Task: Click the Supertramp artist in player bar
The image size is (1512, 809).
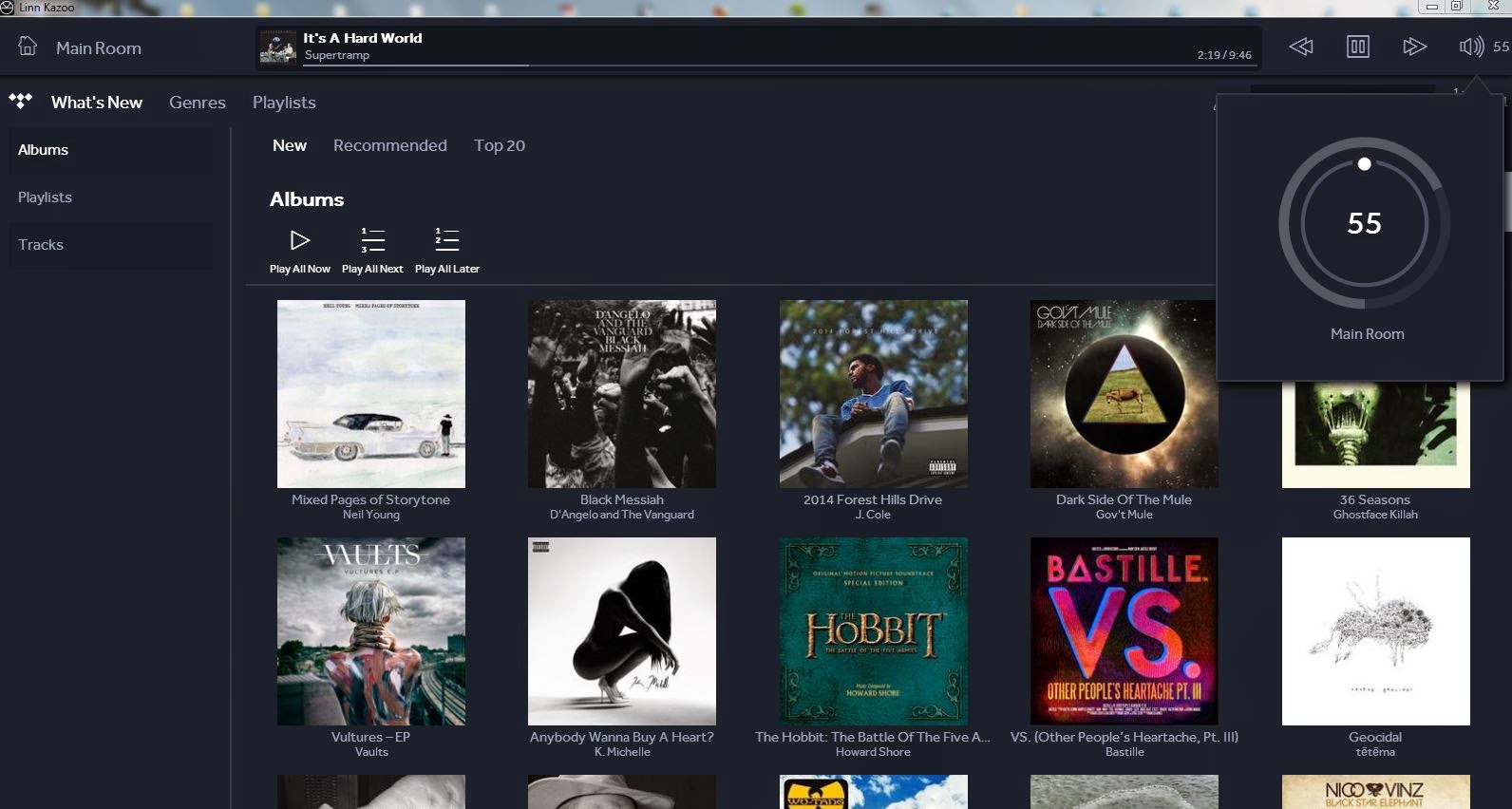Action: (337, 55)
